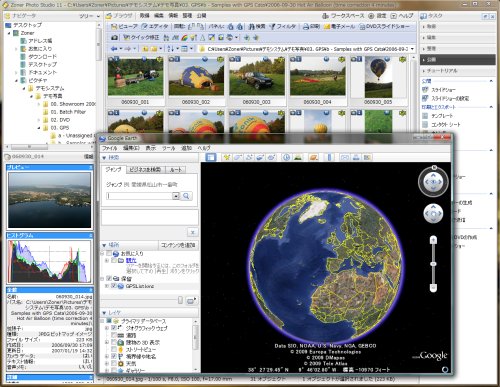Open the 取得 menu in Zoner
500x387 pixels.
click(144, 16)
